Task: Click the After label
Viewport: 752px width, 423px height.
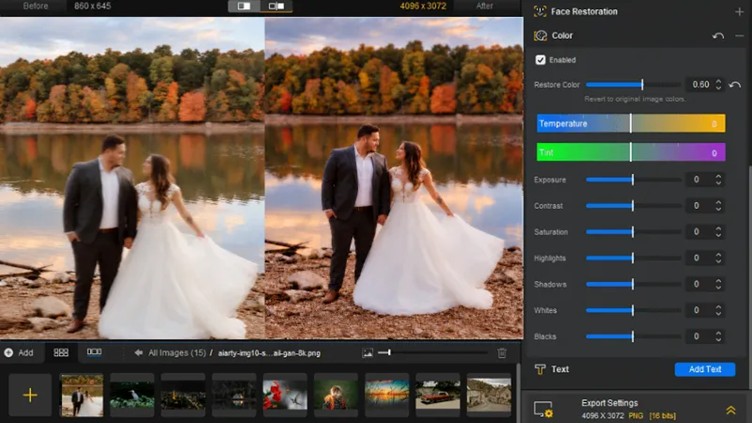Action: pyautogui.click(x=484, y=6)
